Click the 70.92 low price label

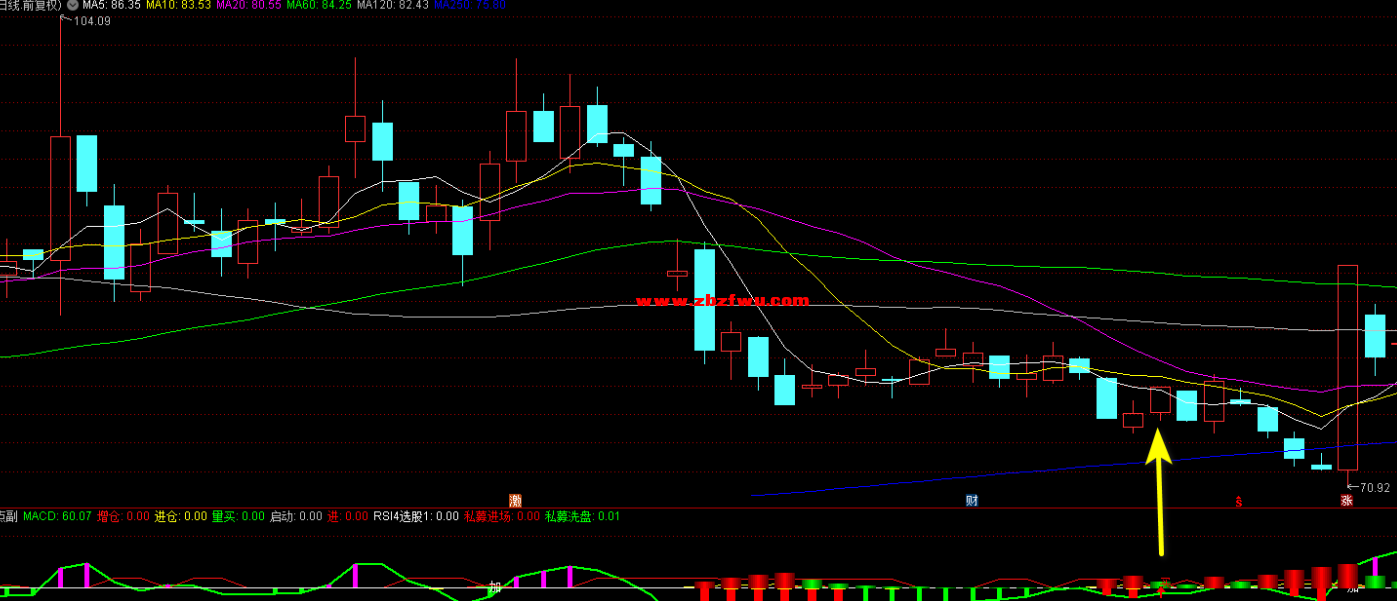1368,488
